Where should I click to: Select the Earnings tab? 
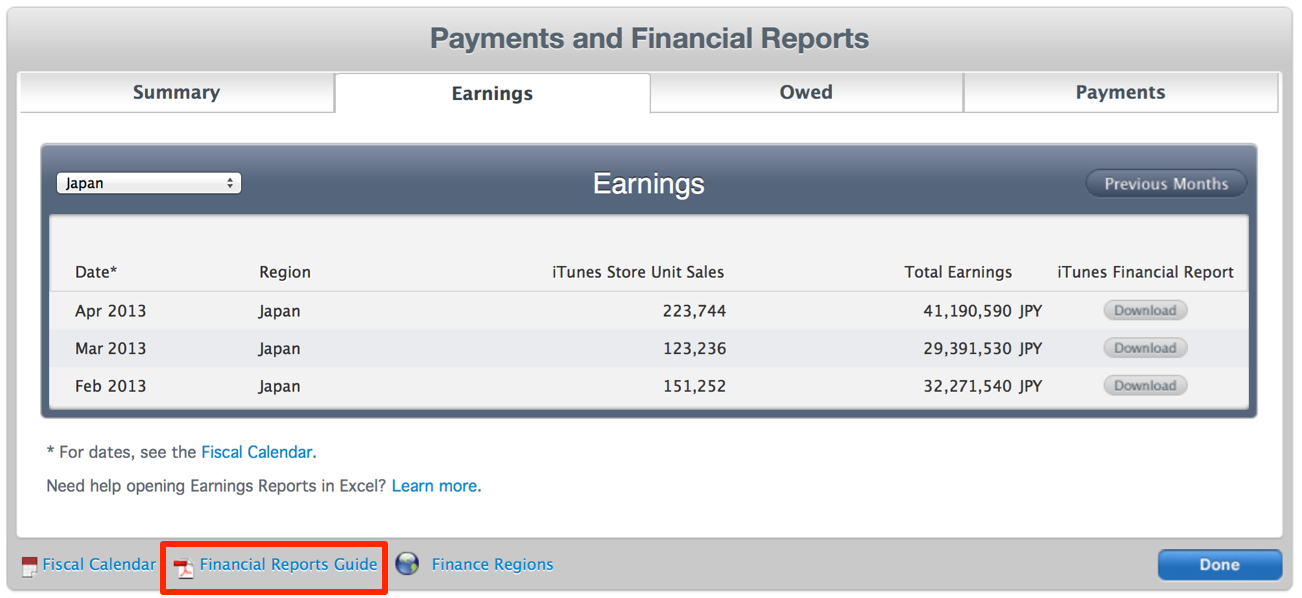tap(492, 93)
